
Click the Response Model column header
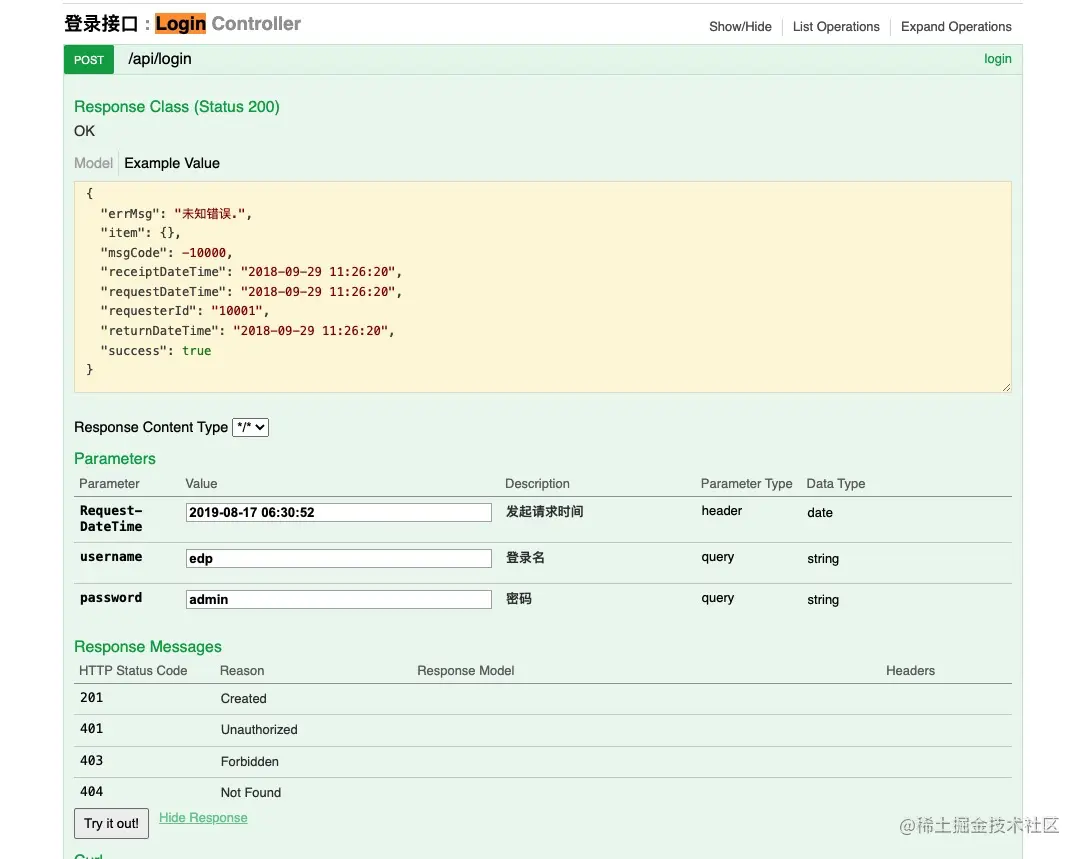tap(466, 670)
